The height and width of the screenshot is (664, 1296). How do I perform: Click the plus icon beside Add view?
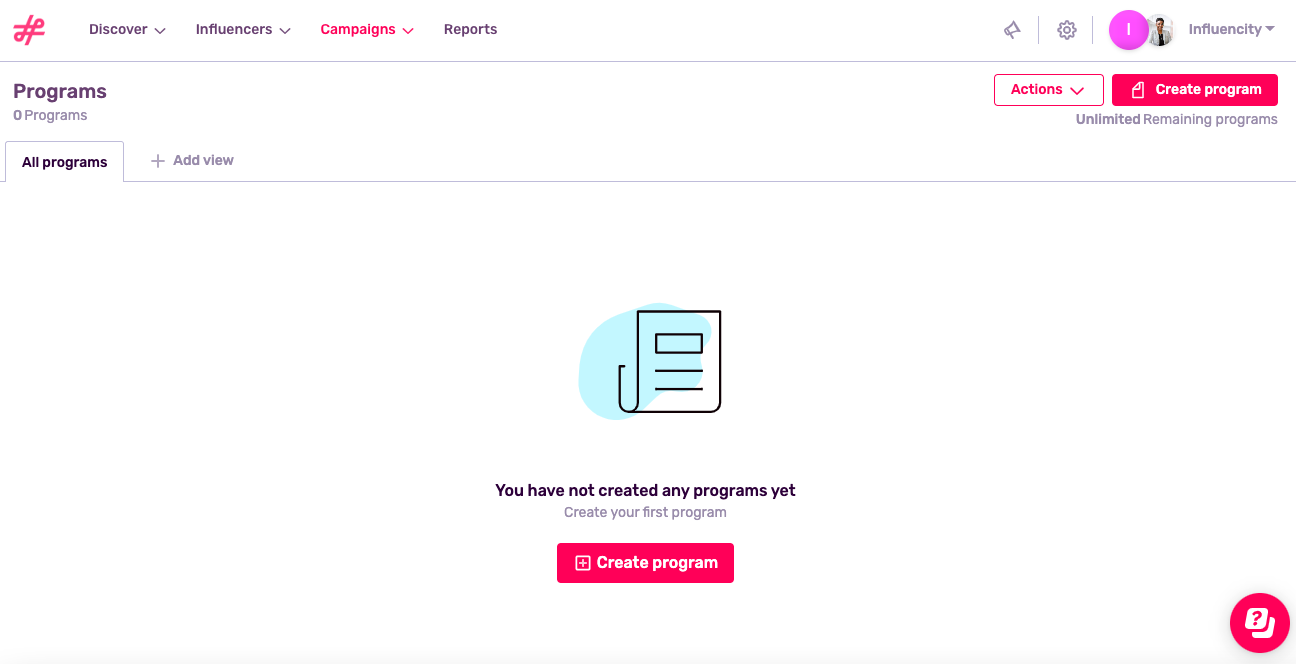[159, 160]
